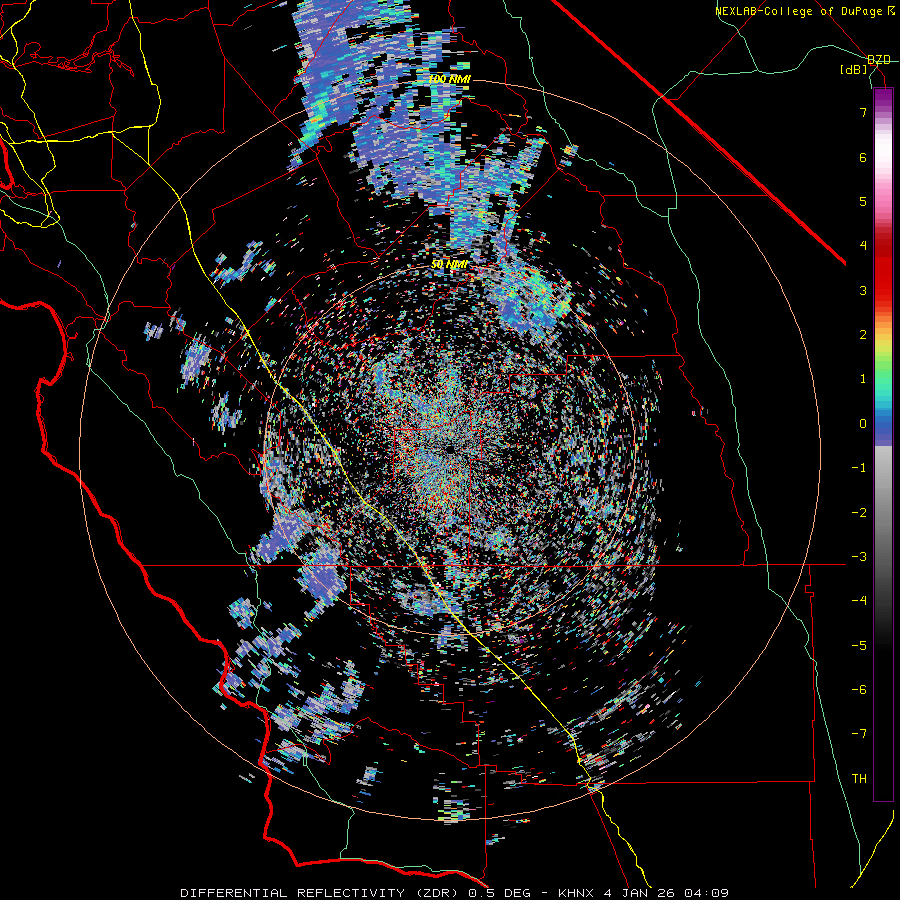Click the color scale value -4
Viewport: 900px width, 900px height.
859,601
